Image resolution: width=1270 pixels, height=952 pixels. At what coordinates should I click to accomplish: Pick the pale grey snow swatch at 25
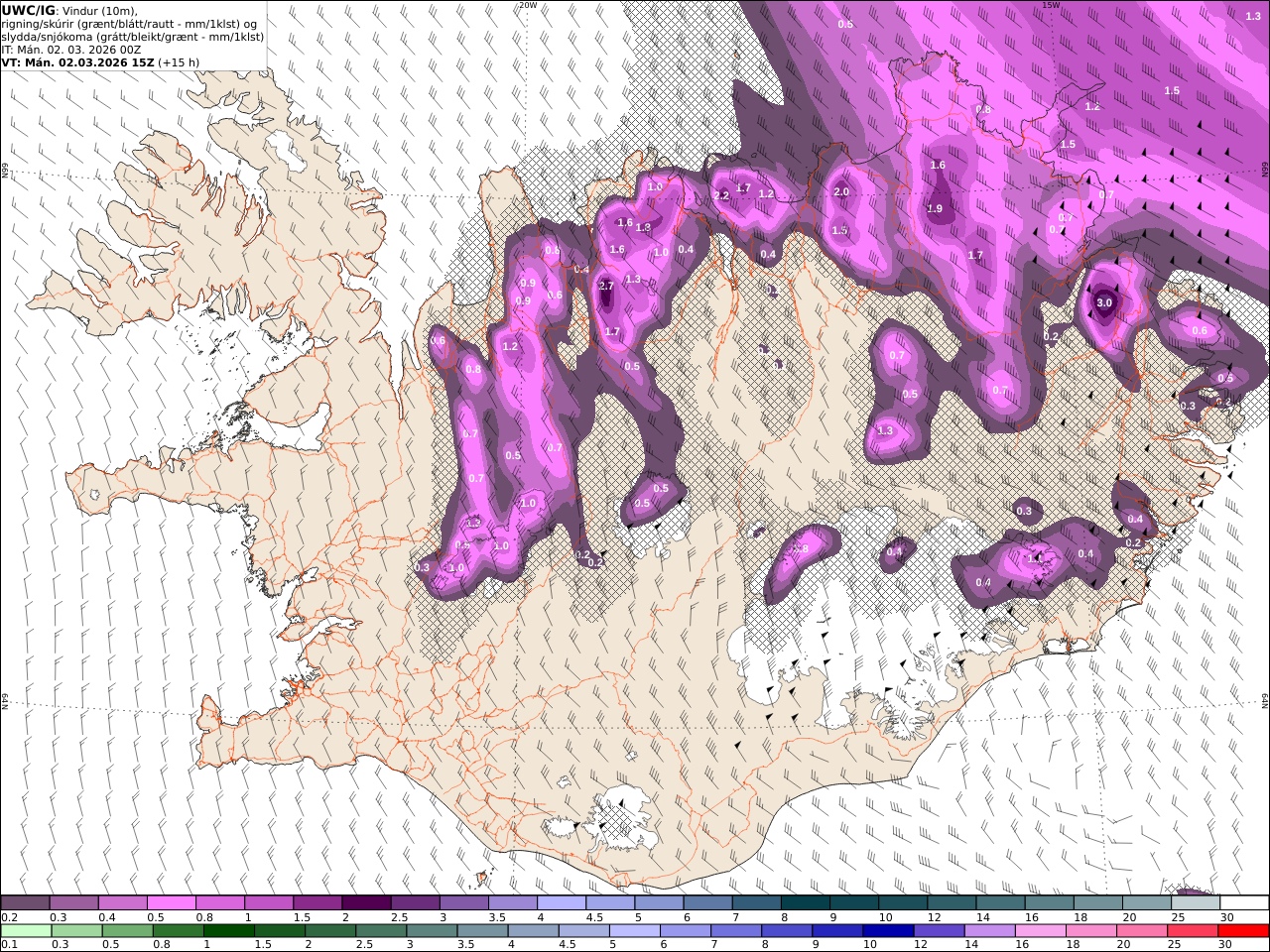pyautogui.click(x=1196, y=903)
